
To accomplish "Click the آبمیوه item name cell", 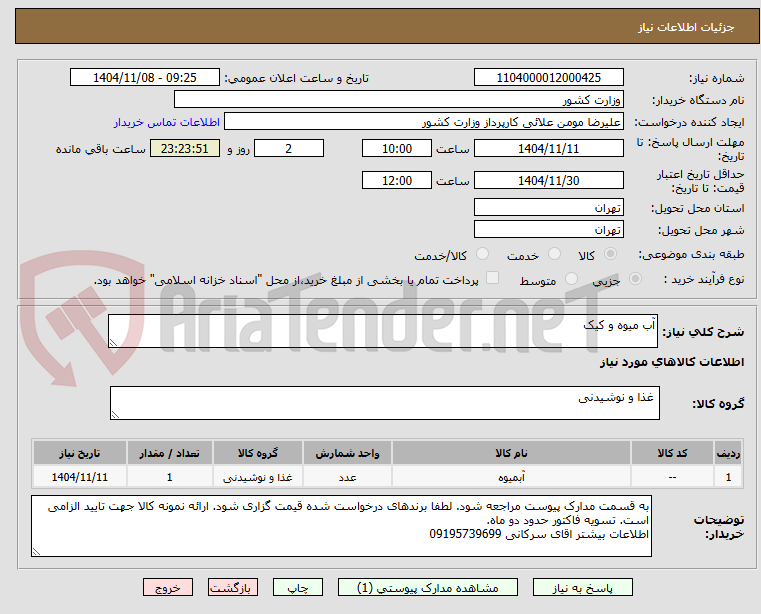I will [x=511, y=477].
